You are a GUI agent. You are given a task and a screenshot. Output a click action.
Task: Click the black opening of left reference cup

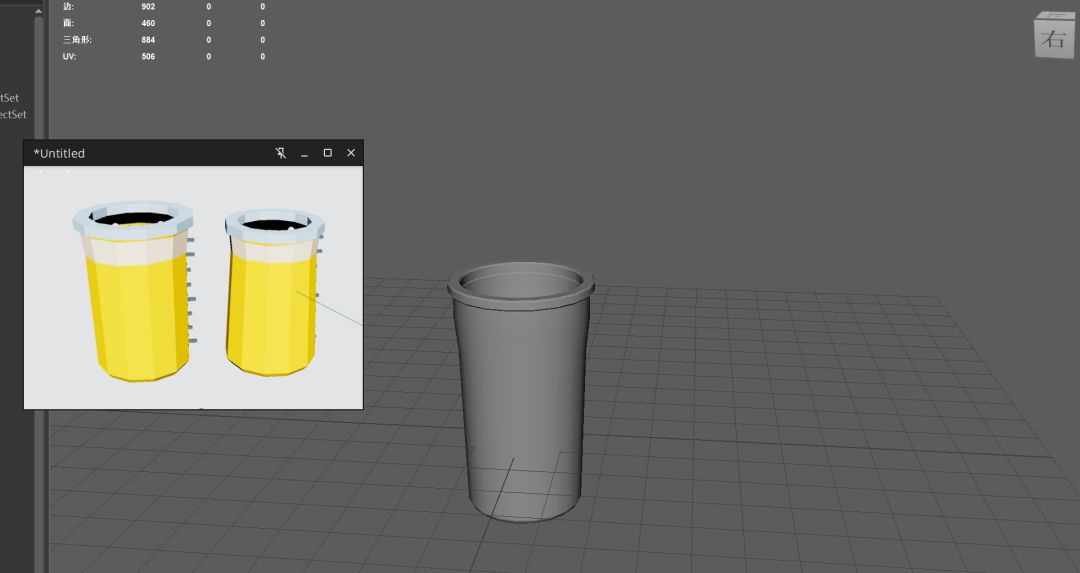(x=132, y=218)
